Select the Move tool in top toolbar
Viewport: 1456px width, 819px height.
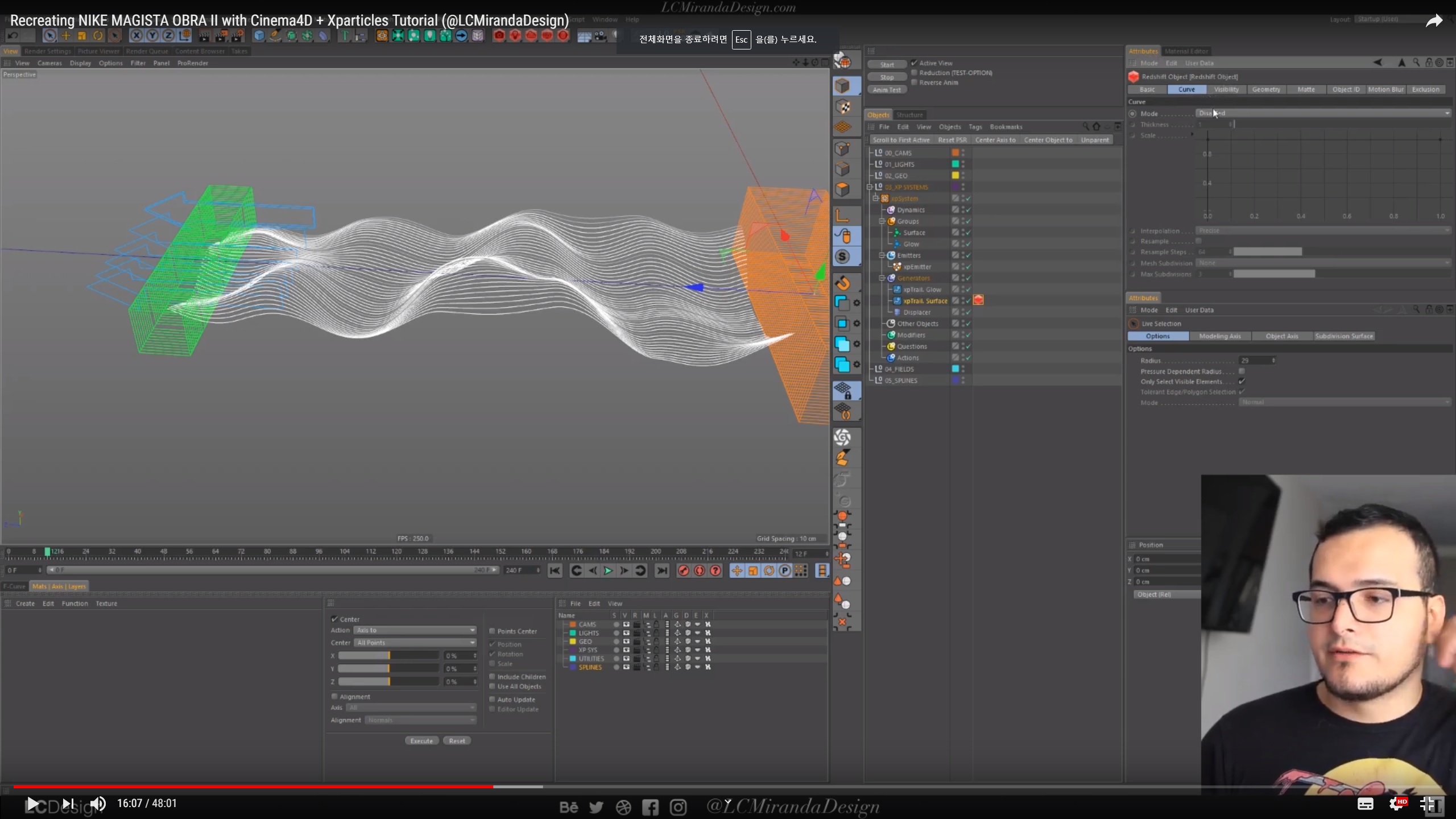click(x=66, y=36)
